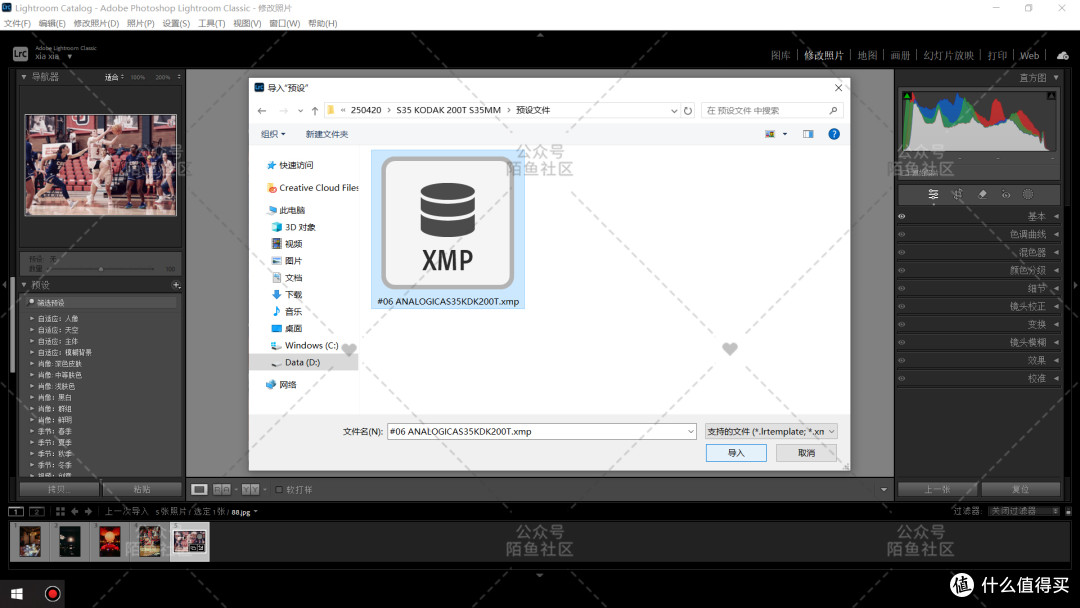Screen dimensions: 1080x608
Task: Click the plus icon in Presets panel
Action: pos(176,284)
